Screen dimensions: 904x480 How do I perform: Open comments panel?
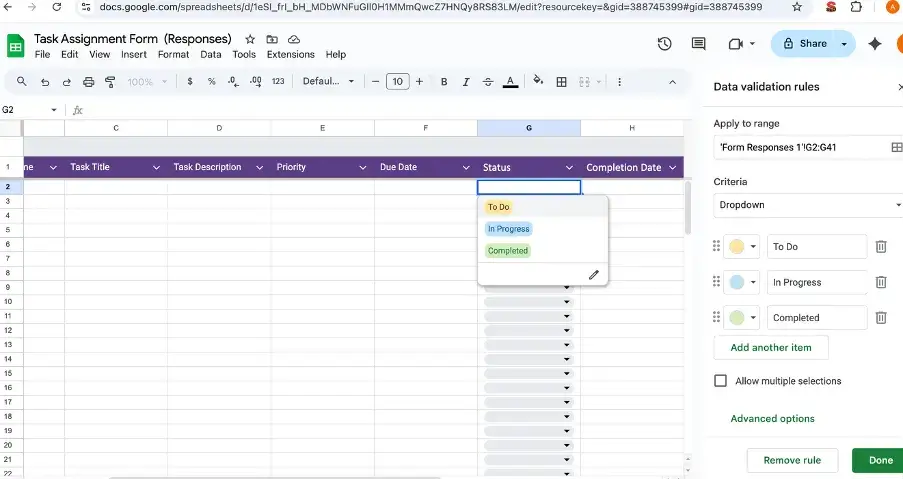click(x=698, y=44)
